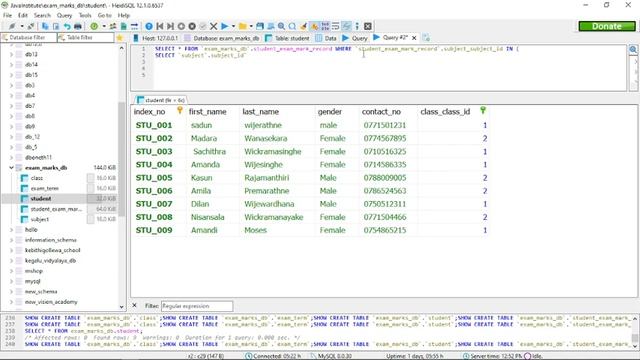This screenshot has width=640, height=360.
Task: Select the class table in tree
Action: coord(36,178)
